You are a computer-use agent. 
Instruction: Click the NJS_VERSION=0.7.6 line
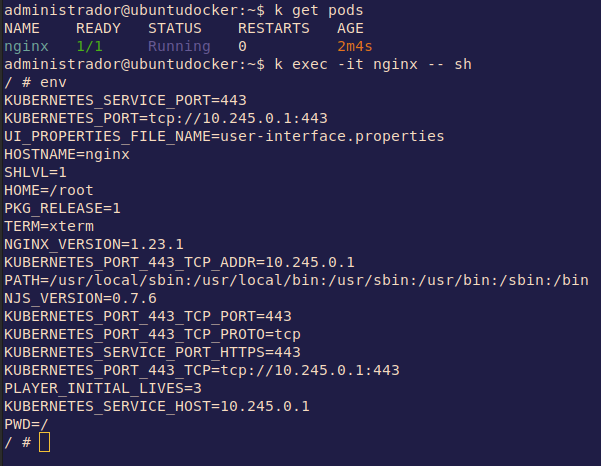pyautogui.click(x=80, y=298)
